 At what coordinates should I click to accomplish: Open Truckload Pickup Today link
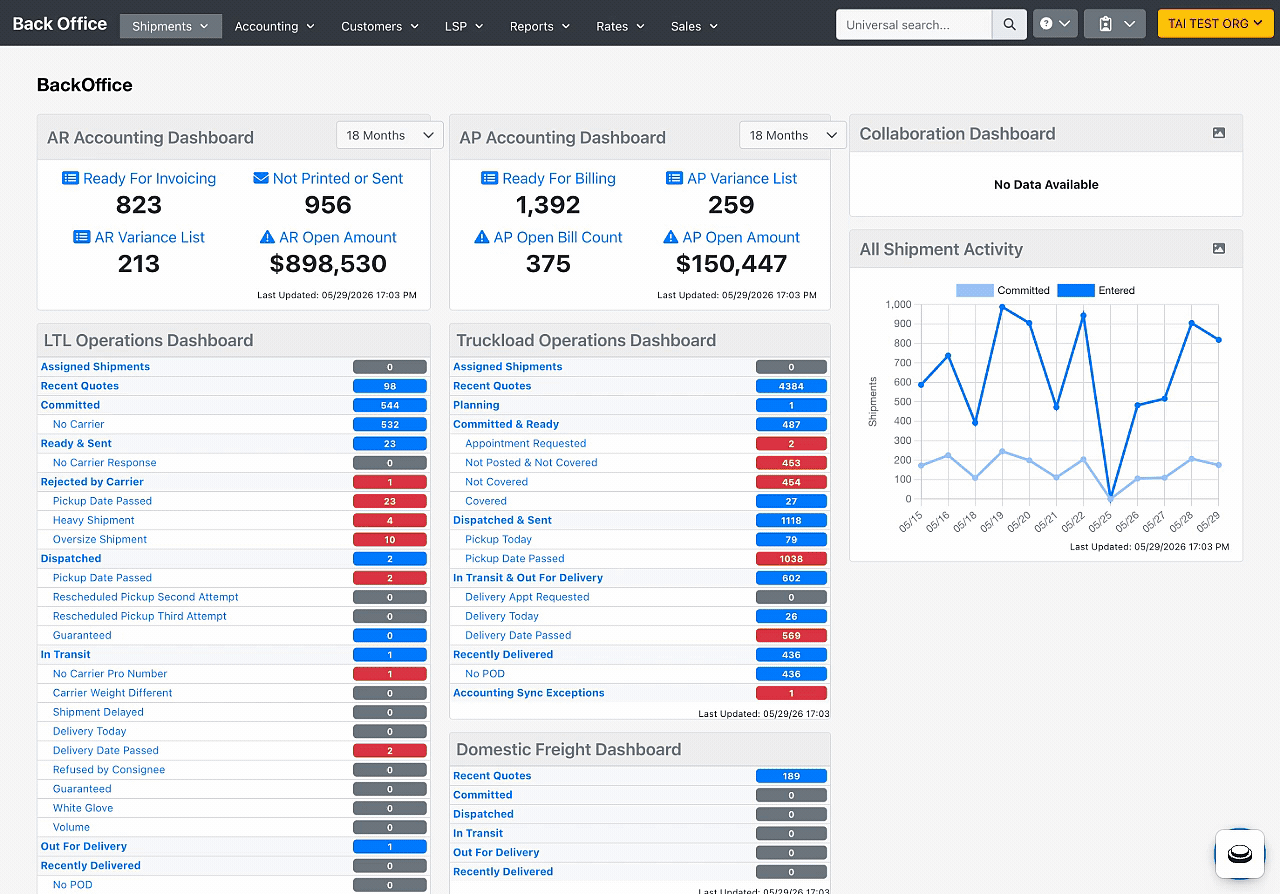point(499,540)
